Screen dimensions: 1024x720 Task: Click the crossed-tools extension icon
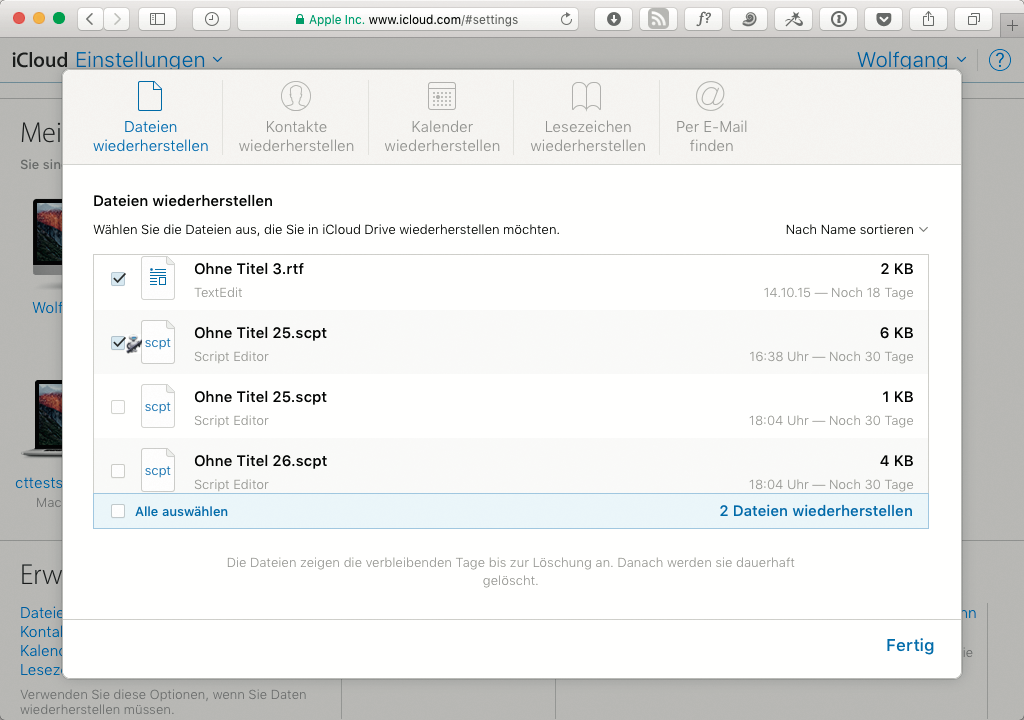[793, 19]
